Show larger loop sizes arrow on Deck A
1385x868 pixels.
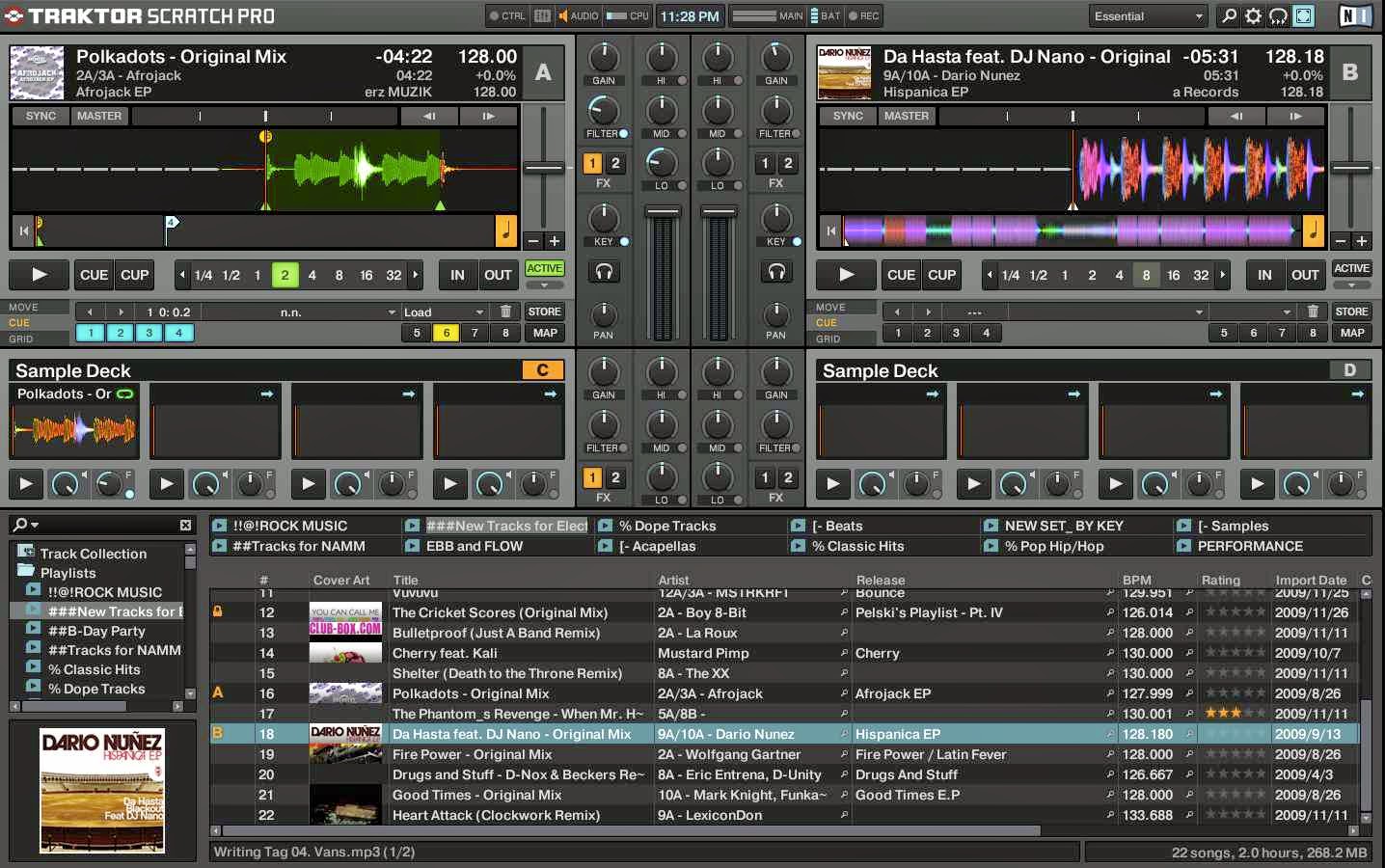[416, 275]
